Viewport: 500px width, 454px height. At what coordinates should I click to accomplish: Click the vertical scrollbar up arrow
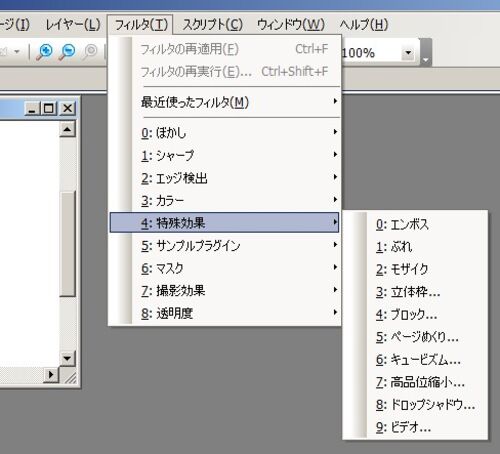click(x=68, y=129)
